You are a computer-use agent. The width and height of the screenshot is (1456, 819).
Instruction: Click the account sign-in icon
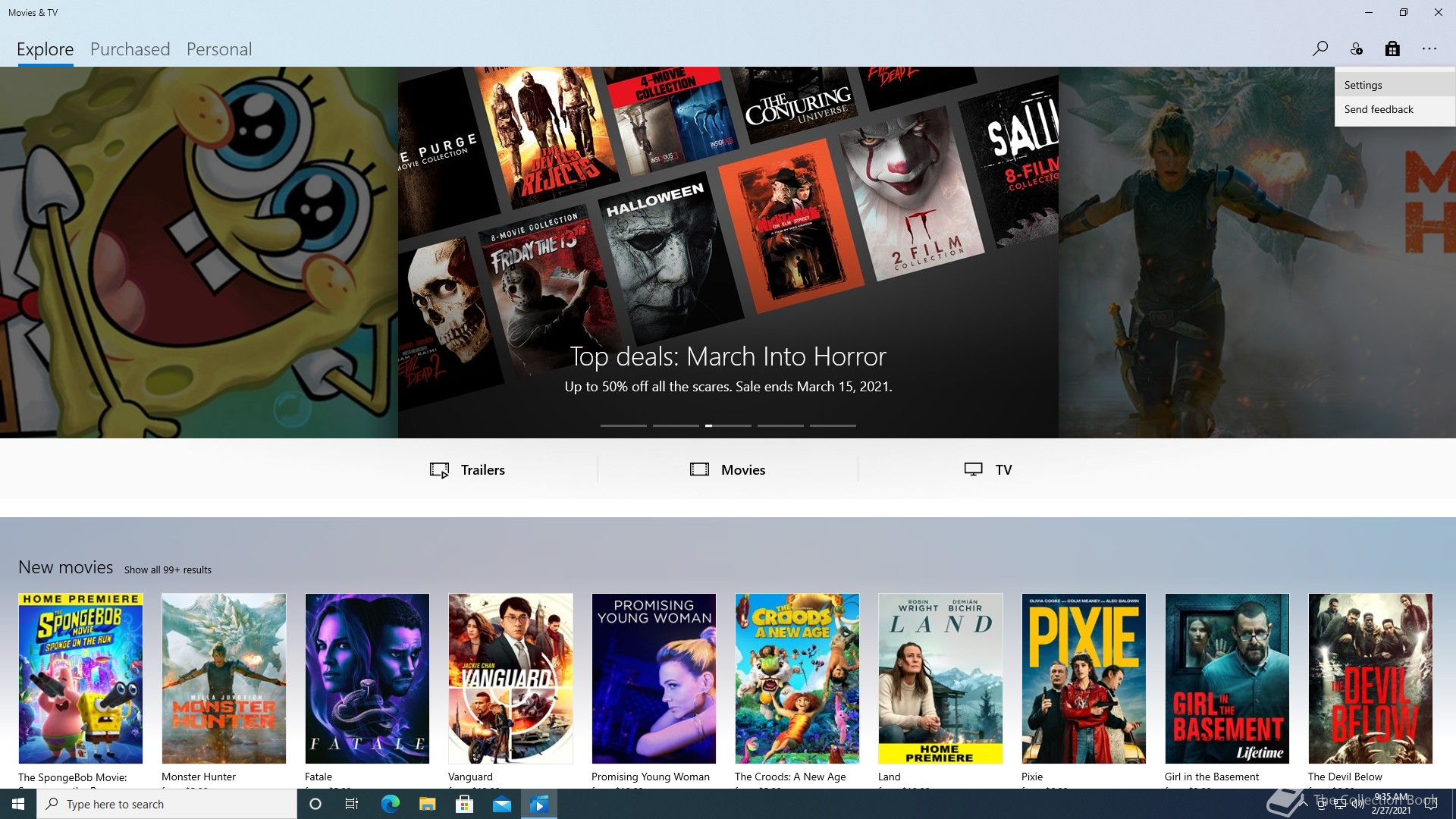click(x=1356, y=49)
